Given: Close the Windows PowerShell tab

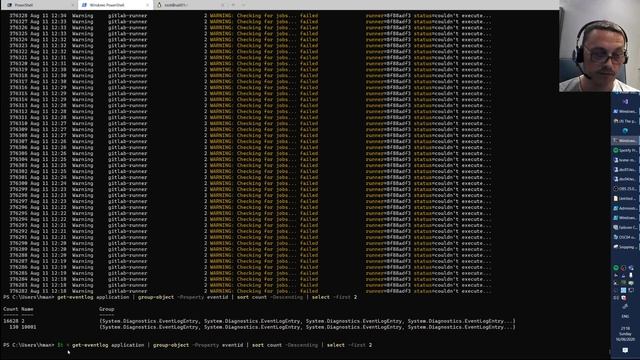Looking at the screenshot, I should [x=147, y=5].
